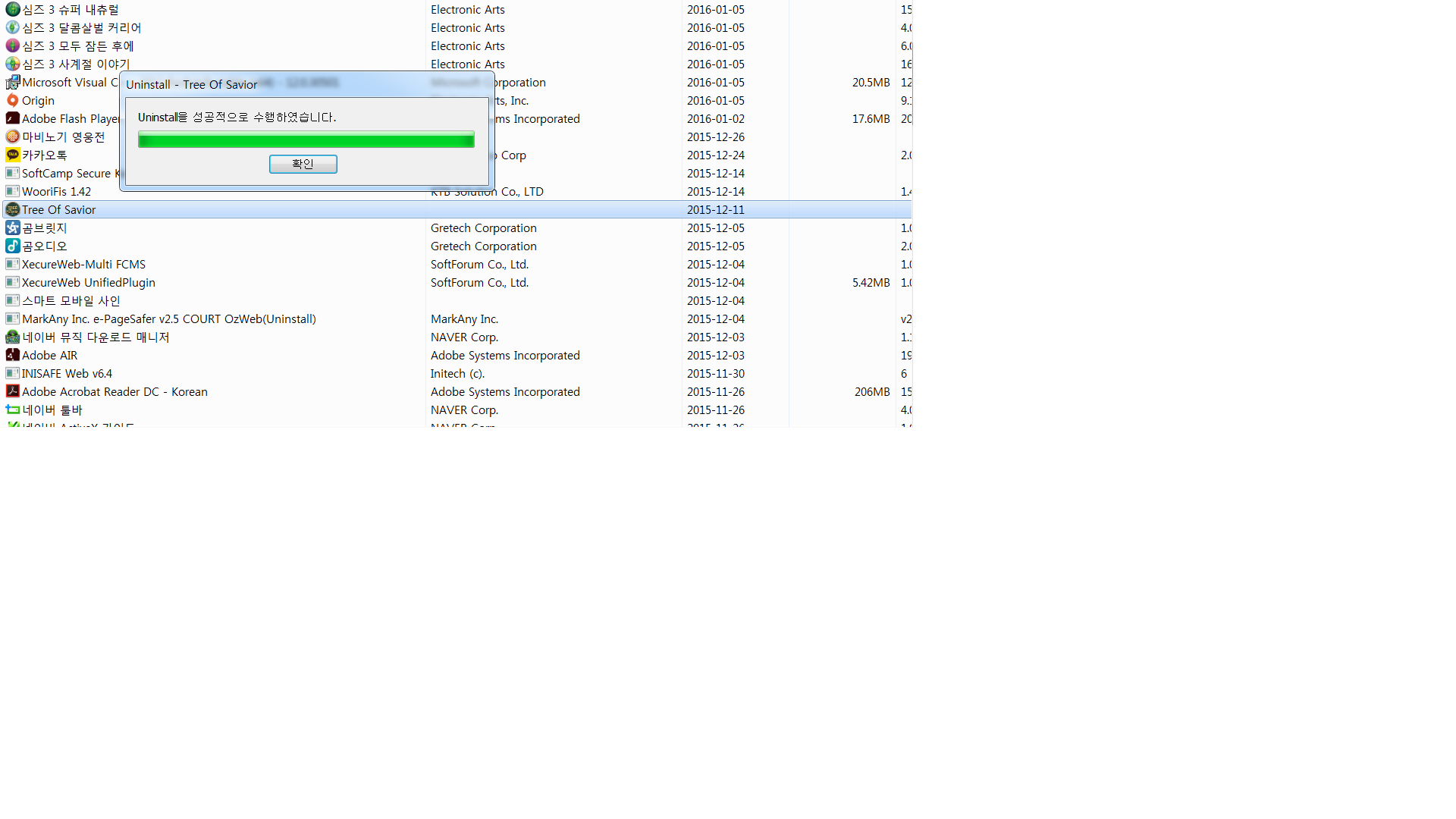The height and width of the screenshot is (819, 1456).
Task: Select the 네이버 툴바 program name
Action: pos(52,410)
